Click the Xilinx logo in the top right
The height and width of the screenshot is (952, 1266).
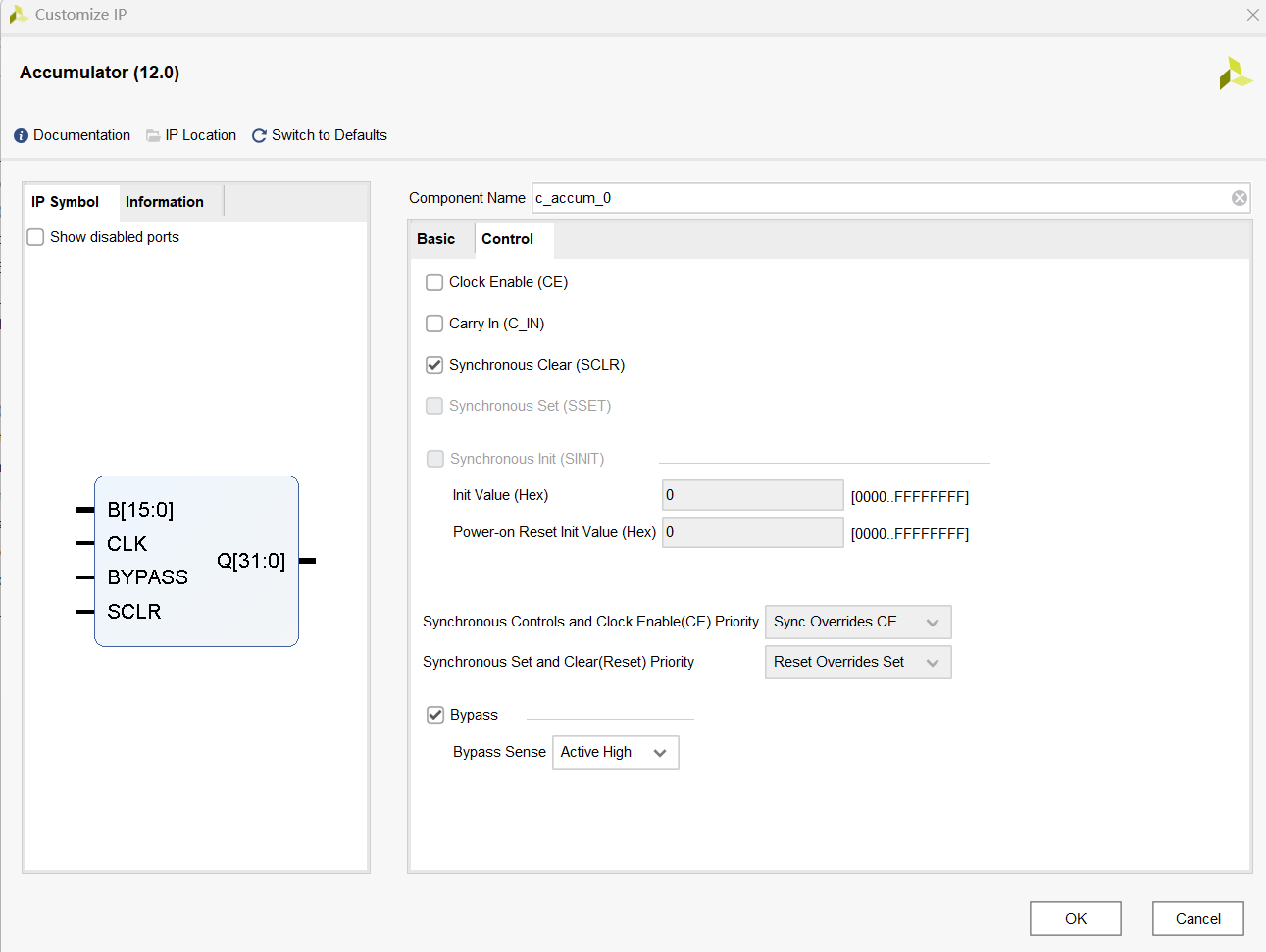click(x=1234, y=73)
